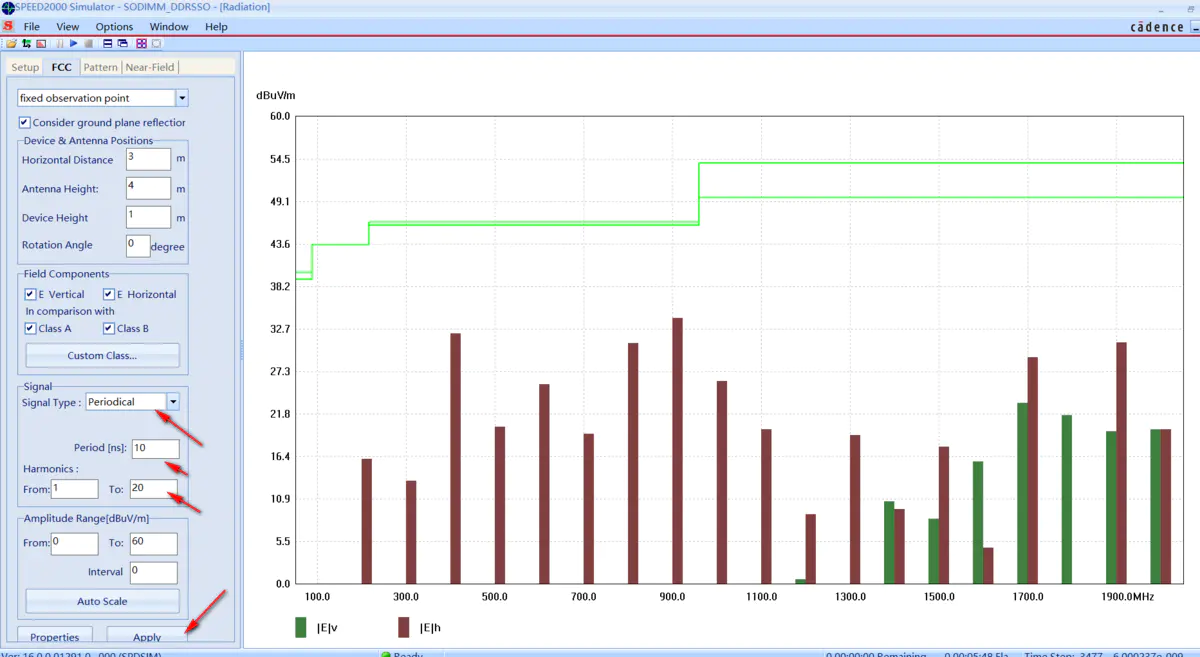Click the 1900.0MHz axis label

1129,597
